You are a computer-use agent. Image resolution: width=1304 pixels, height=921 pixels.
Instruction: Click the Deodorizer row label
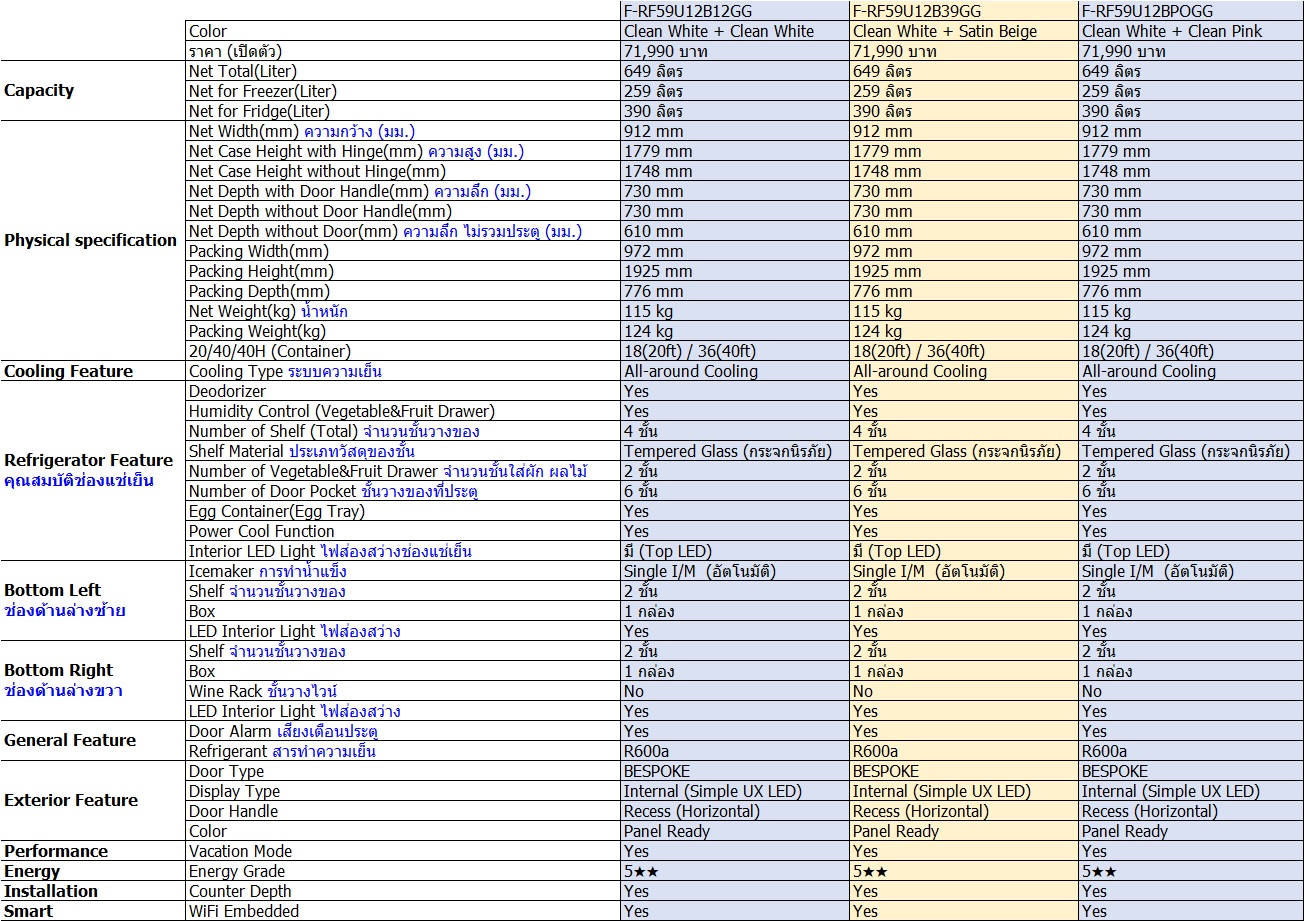pos(227,391)
